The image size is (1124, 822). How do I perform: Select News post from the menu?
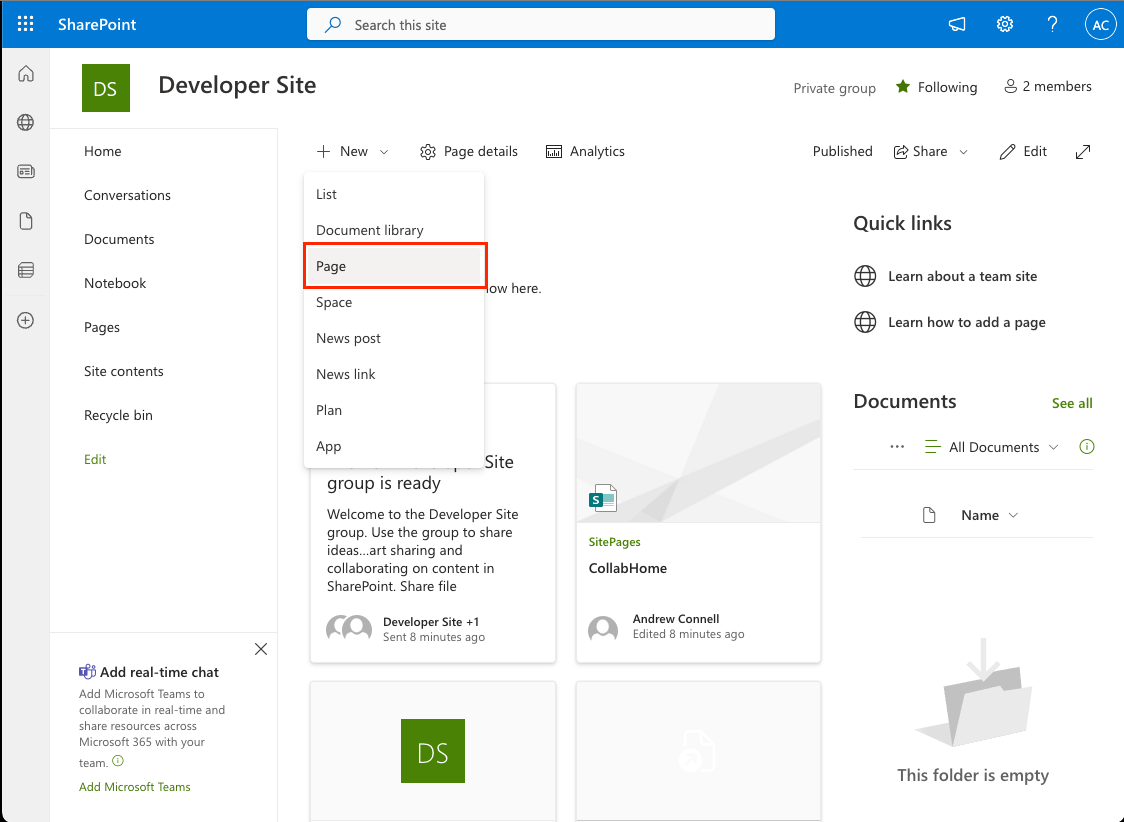[394, 338]
